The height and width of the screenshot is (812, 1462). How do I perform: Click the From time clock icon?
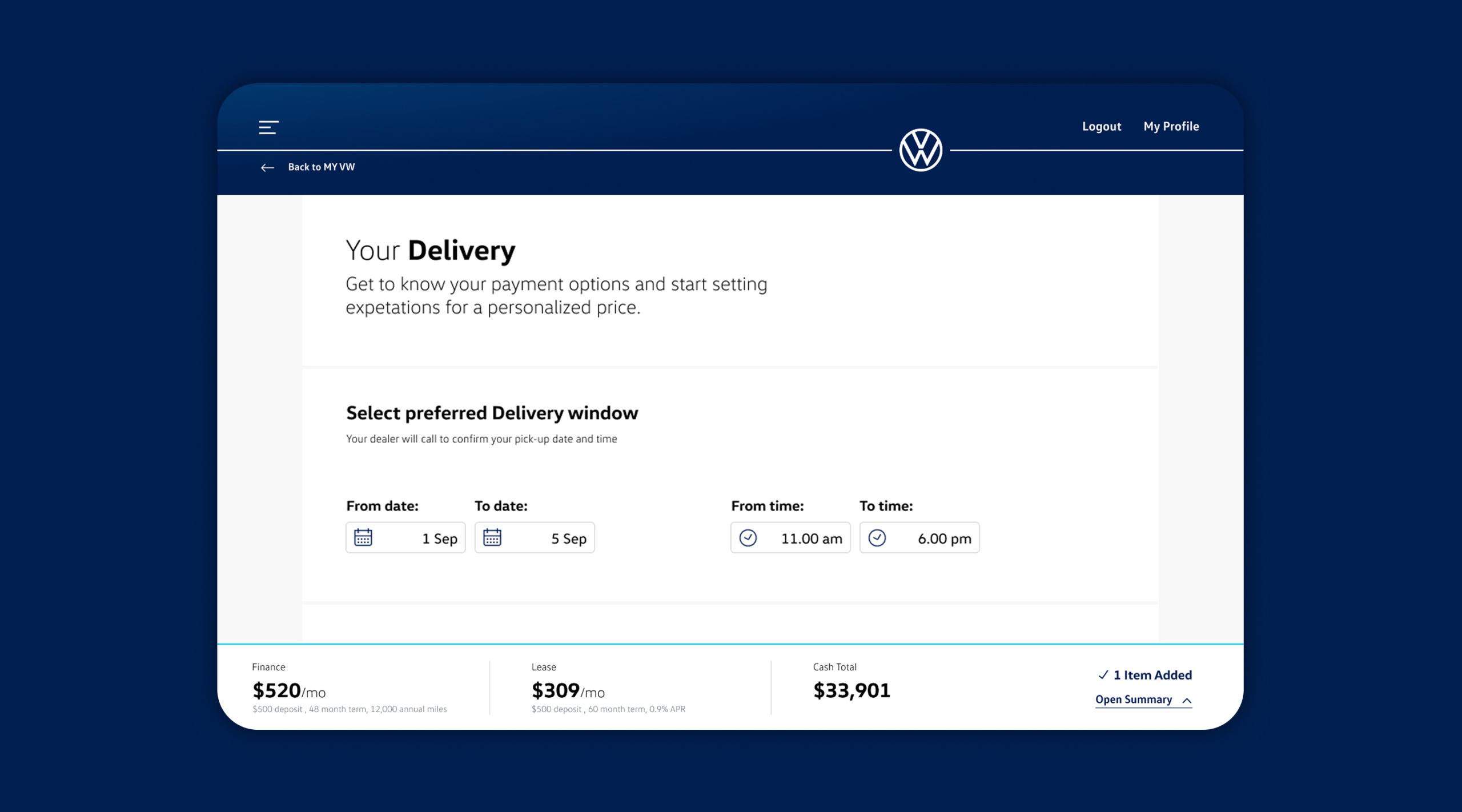748,537
